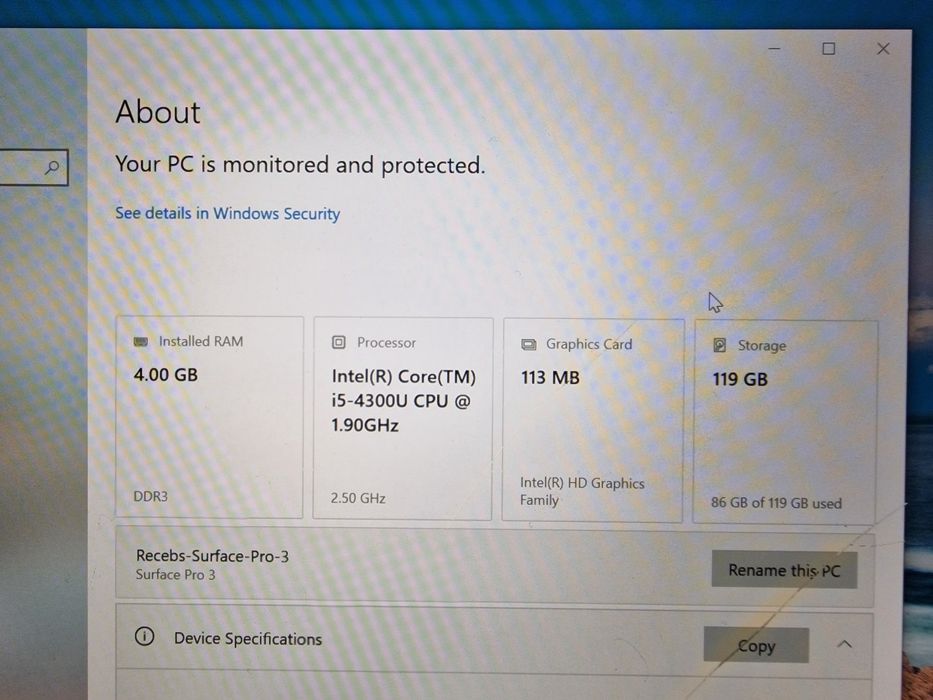Click the Installed RAM label
The image size is (933, 700).
201,342
